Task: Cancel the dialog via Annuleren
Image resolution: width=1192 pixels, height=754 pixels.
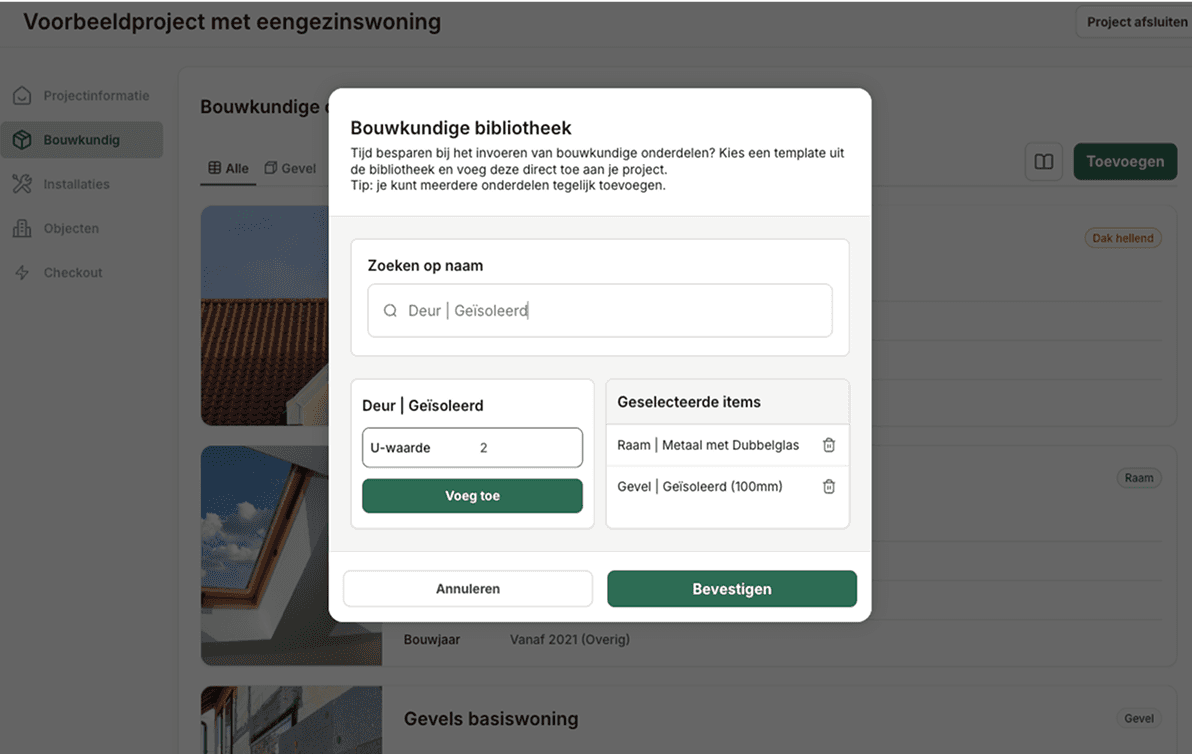Action: pyautogui.click(x=467, y=588)
